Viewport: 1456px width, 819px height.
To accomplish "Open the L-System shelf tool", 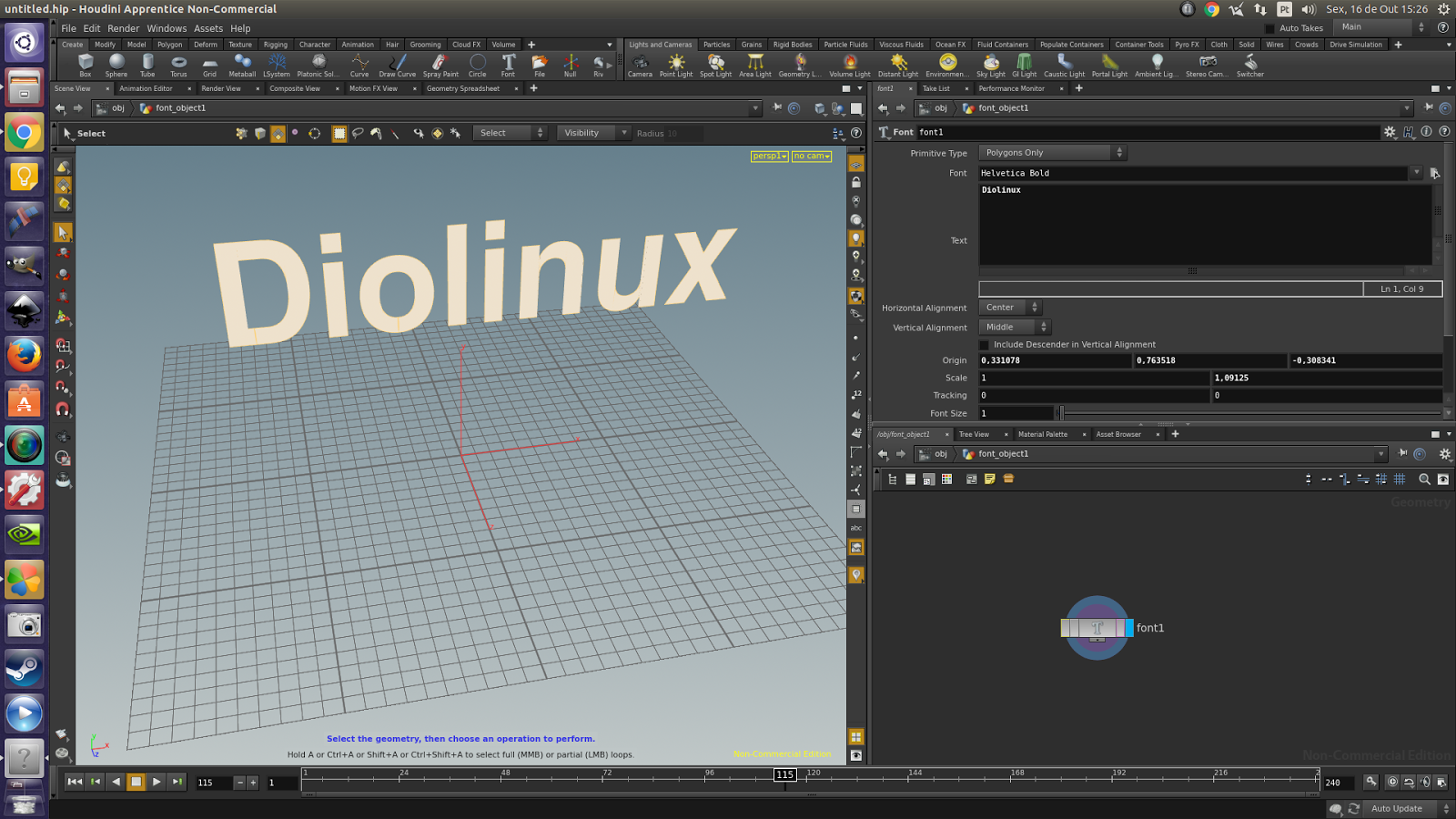I will (x=277, y=65).
